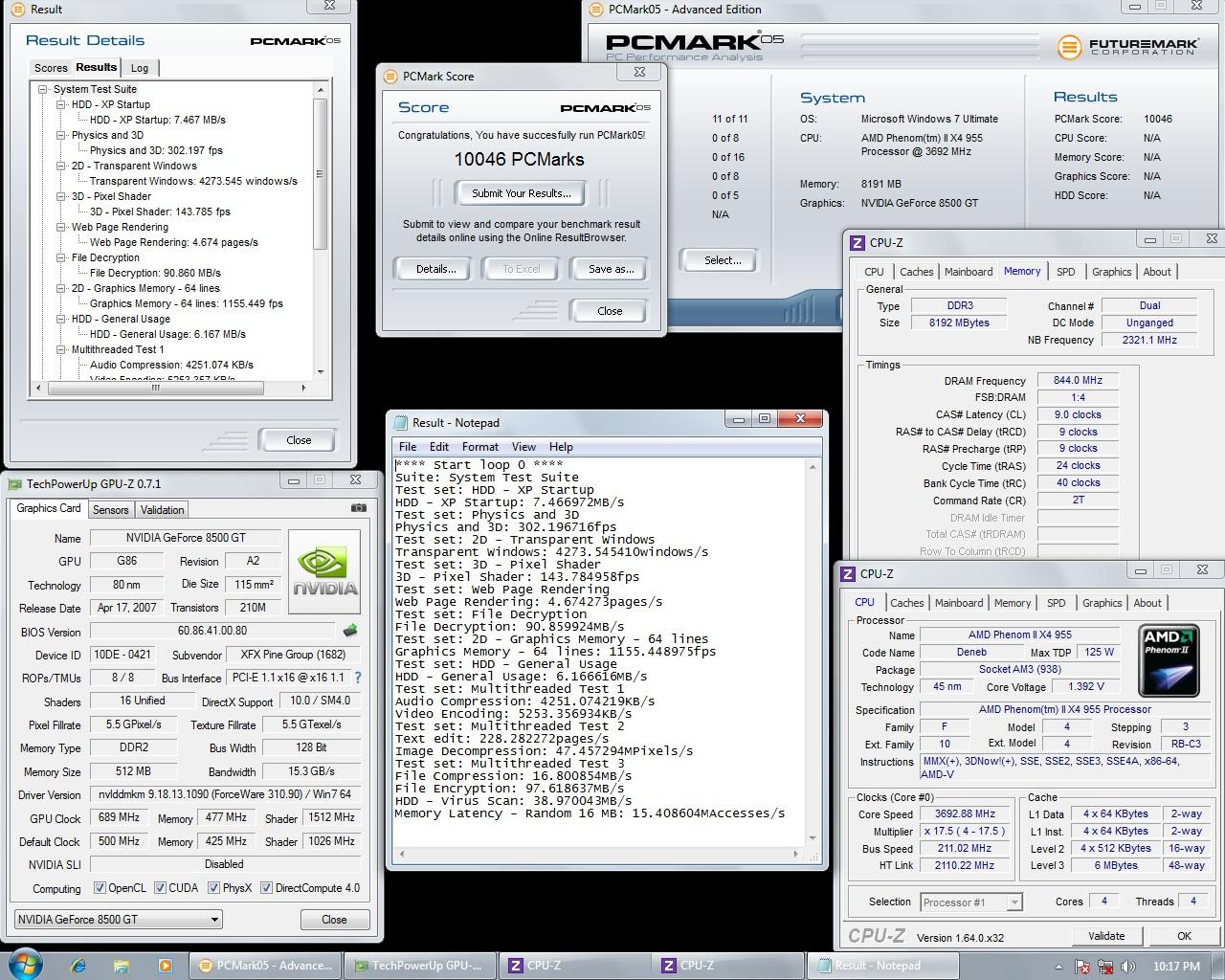Open the Graphics tab in the lower CPU-Z window

pos(1102,603)
